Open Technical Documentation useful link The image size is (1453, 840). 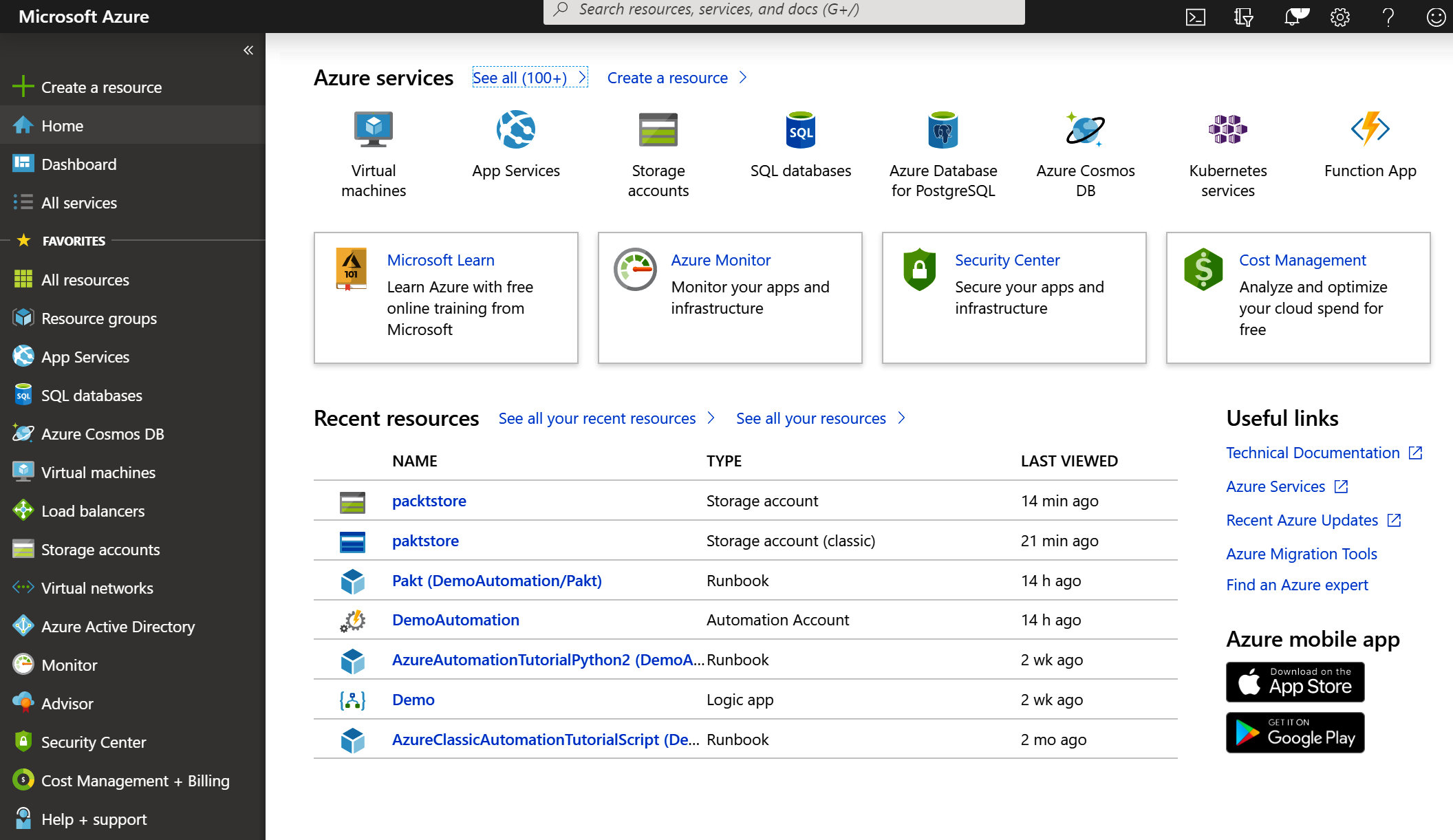(1324, 453)
